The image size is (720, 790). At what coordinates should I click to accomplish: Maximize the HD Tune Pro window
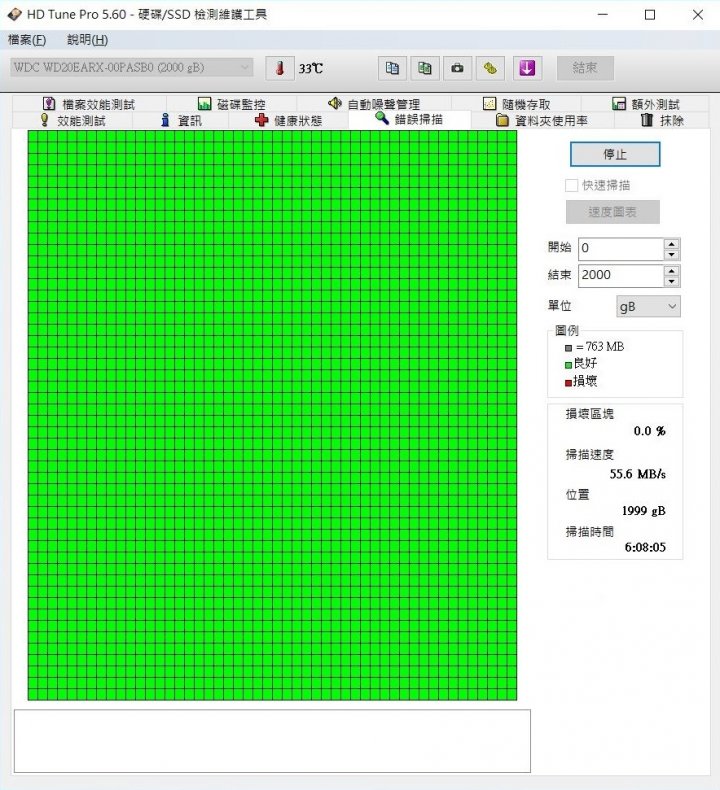tap(650, 15)
